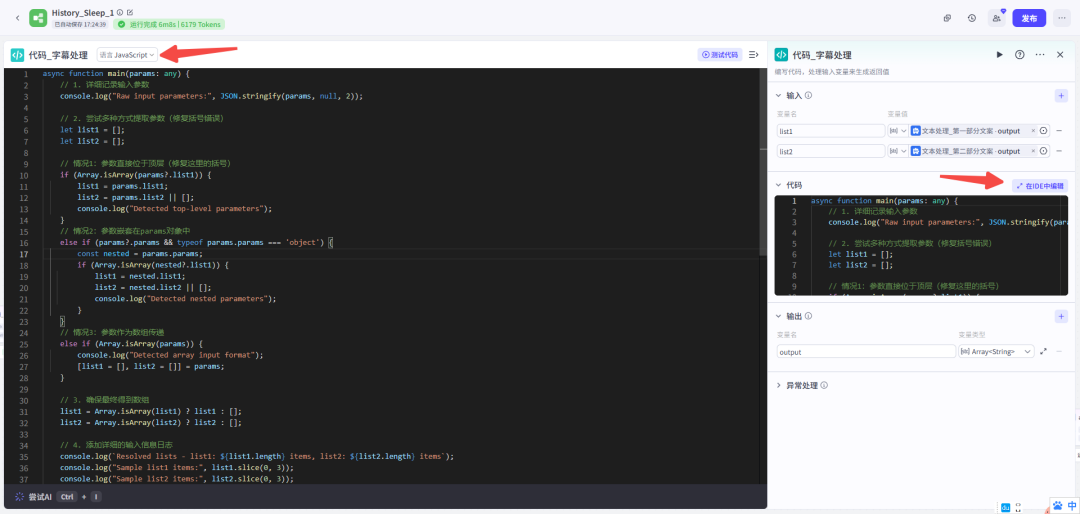Run the node with the play icon
Image resolution: width=1080 pixels, height=514 pixels.
click(999, 55)
